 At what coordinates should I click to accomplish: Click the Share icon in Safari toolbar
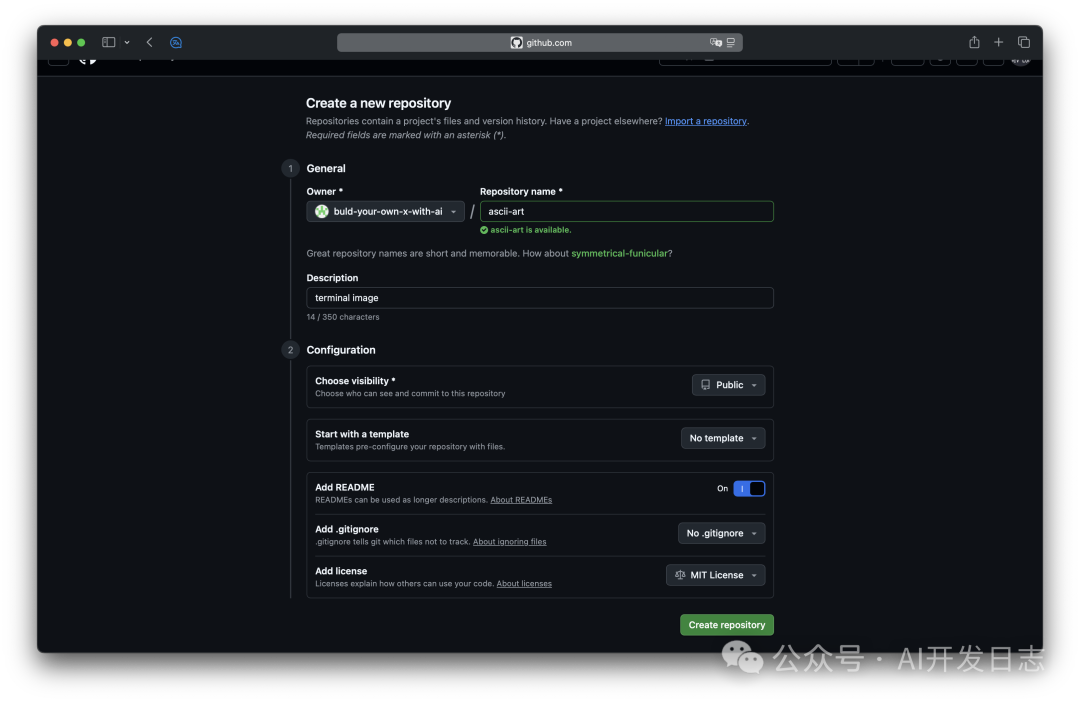[974, 42]
